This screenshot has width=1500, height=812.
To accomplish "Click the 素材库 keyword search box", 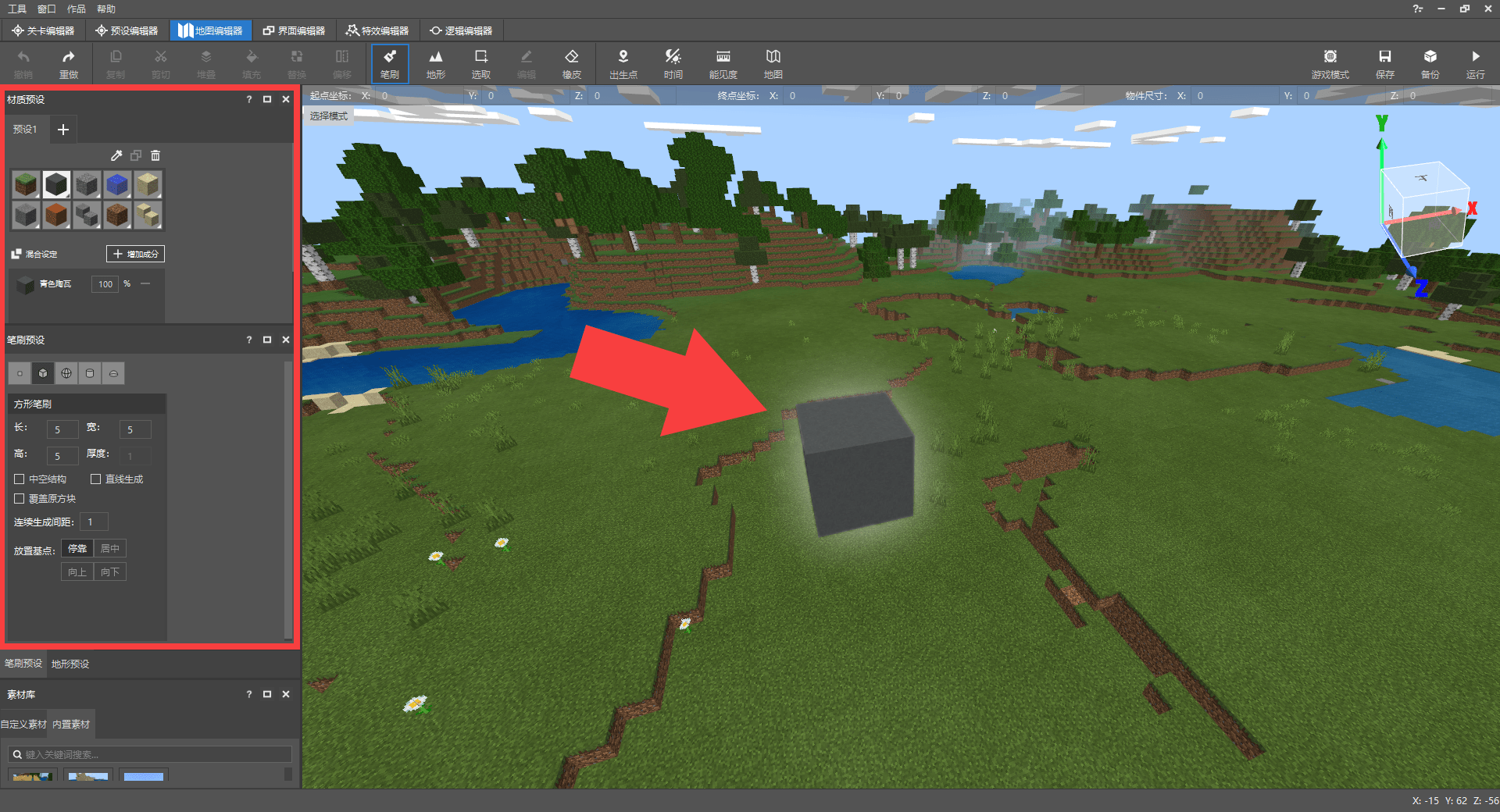I will click(x=150, y=754).
